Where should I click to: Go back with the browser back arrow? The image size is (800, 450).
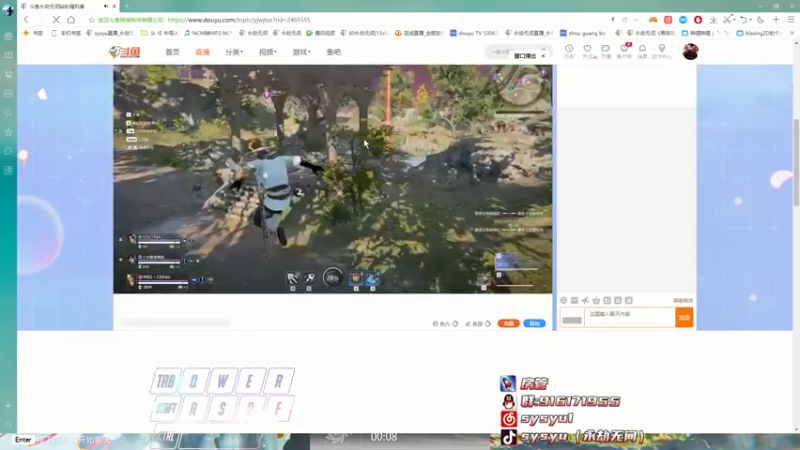tap(26, 20)
